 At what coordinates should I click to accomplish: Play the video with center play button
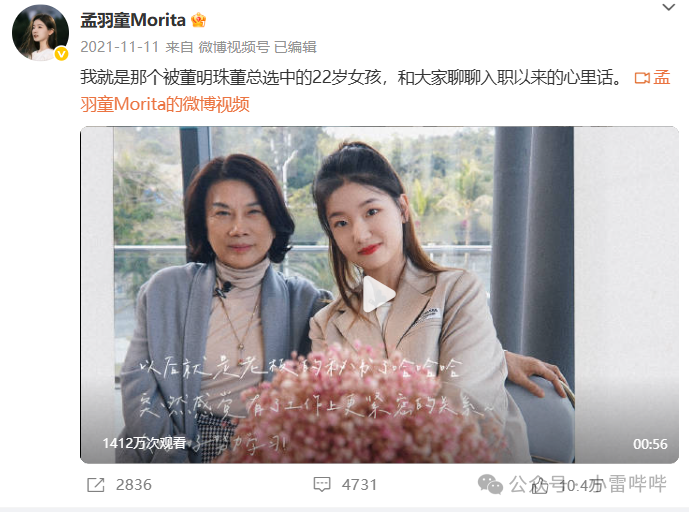point(379,294)
